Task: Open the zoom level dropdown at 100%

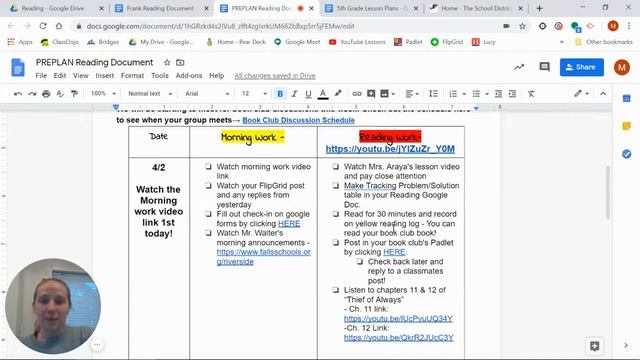Action: (x=103, y=93)
